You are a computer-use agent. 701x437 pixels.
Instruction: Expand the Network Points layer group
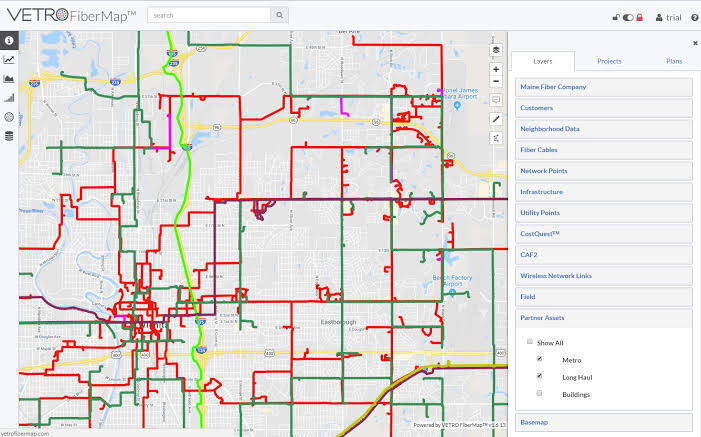604,171
